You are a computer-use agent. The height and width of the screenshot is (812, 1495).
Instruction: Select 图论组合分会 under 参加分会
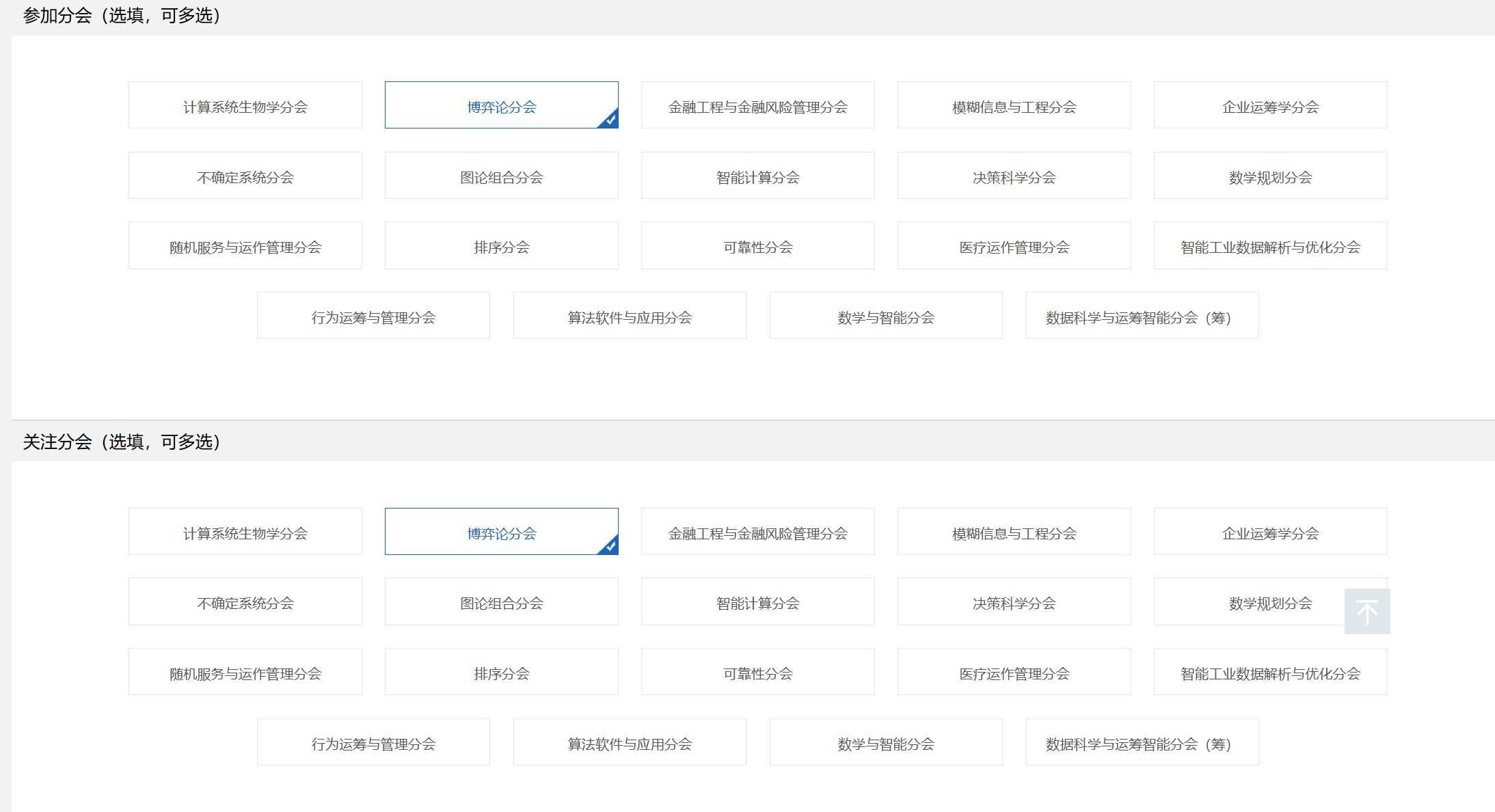[x=501, y=176]
